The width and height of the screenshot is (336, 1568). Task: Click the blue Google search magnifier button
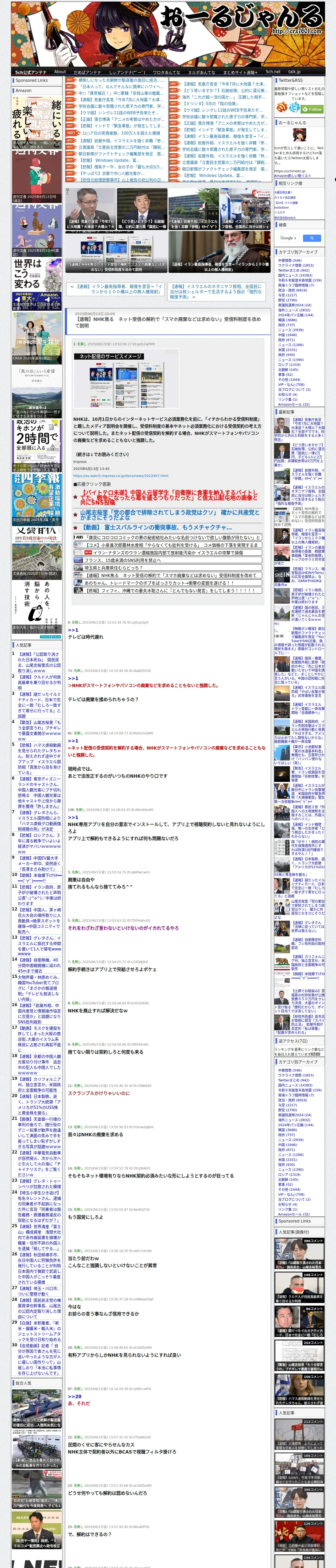312,238
